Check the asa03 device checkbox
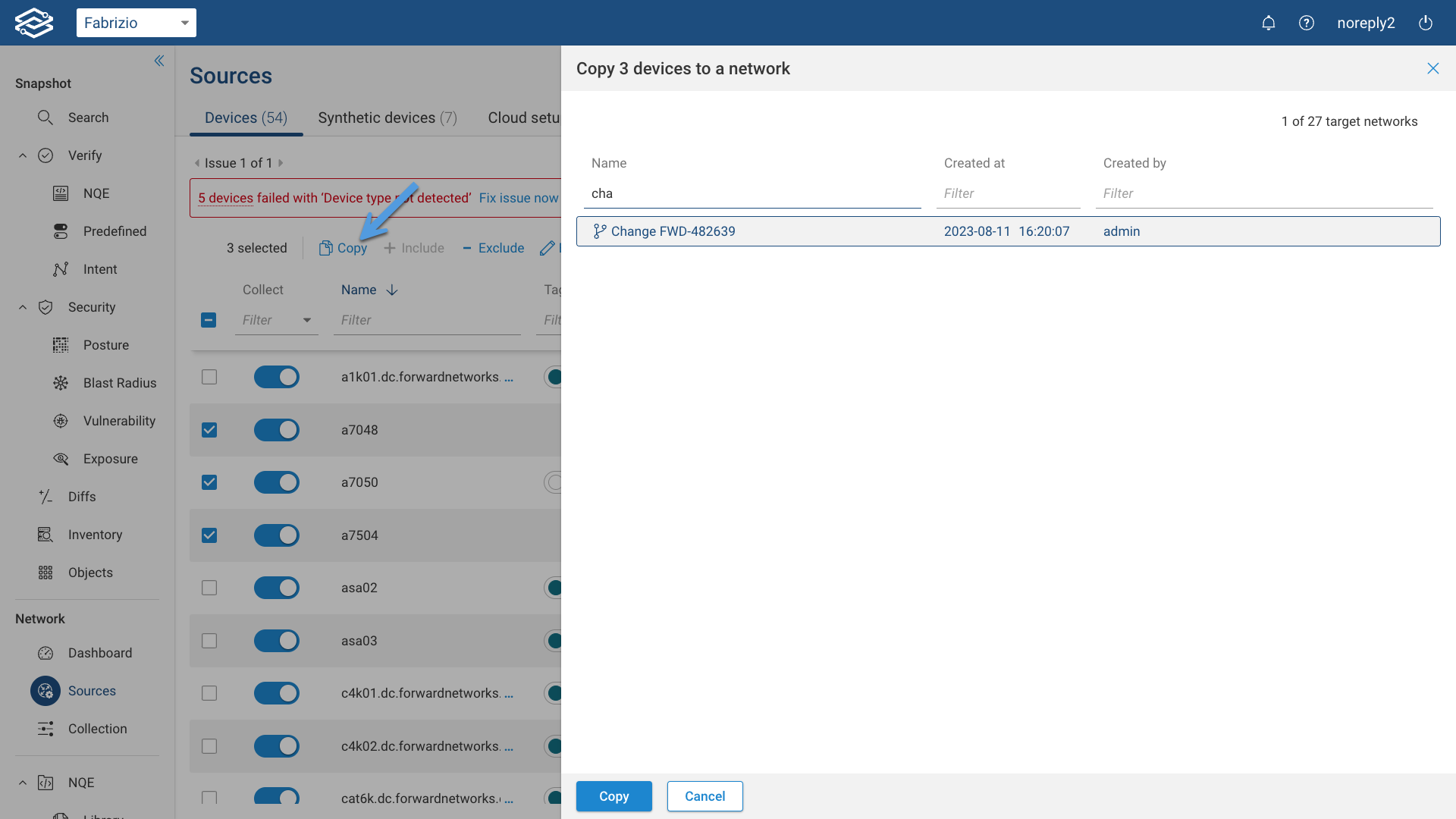Image resolution: width=1456 pixels, height=819 pixels. point(209,641)
